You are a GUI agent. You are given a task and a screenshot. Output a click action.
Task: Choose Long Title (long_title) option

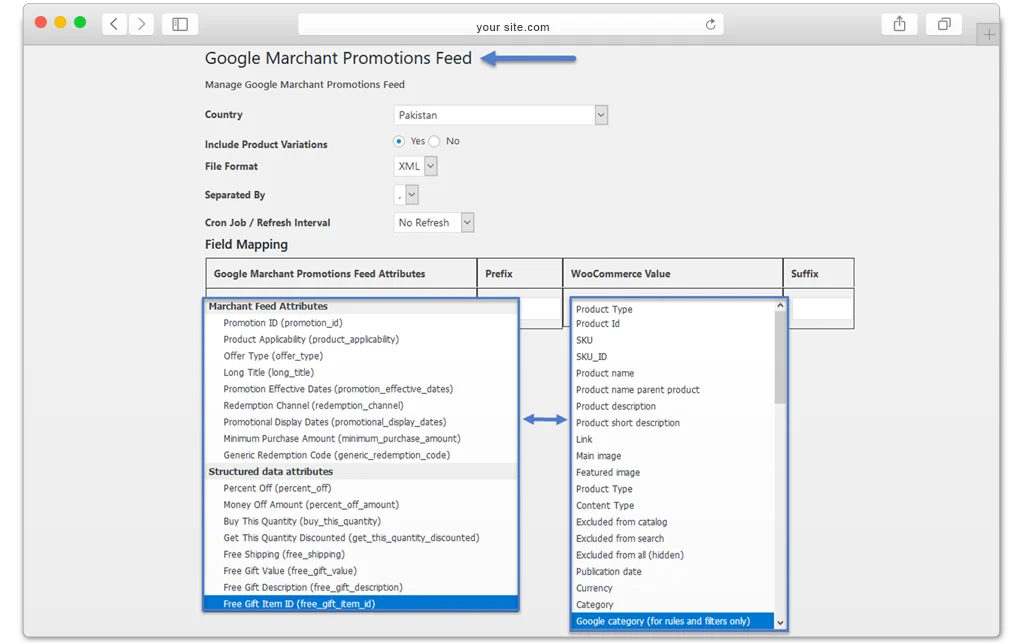pos(361,372)
